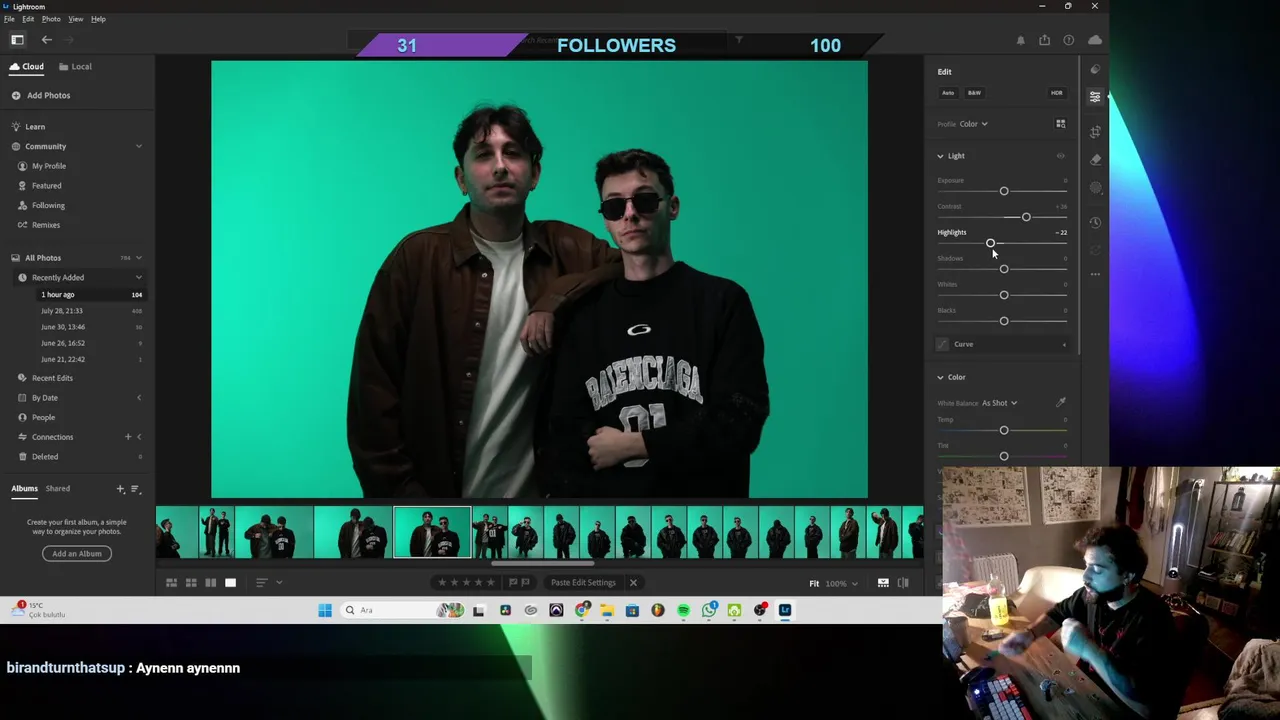1280x720 pixels.
Task: Pick the white balance eyedropper tool
Action: [x=1060, y=402]
